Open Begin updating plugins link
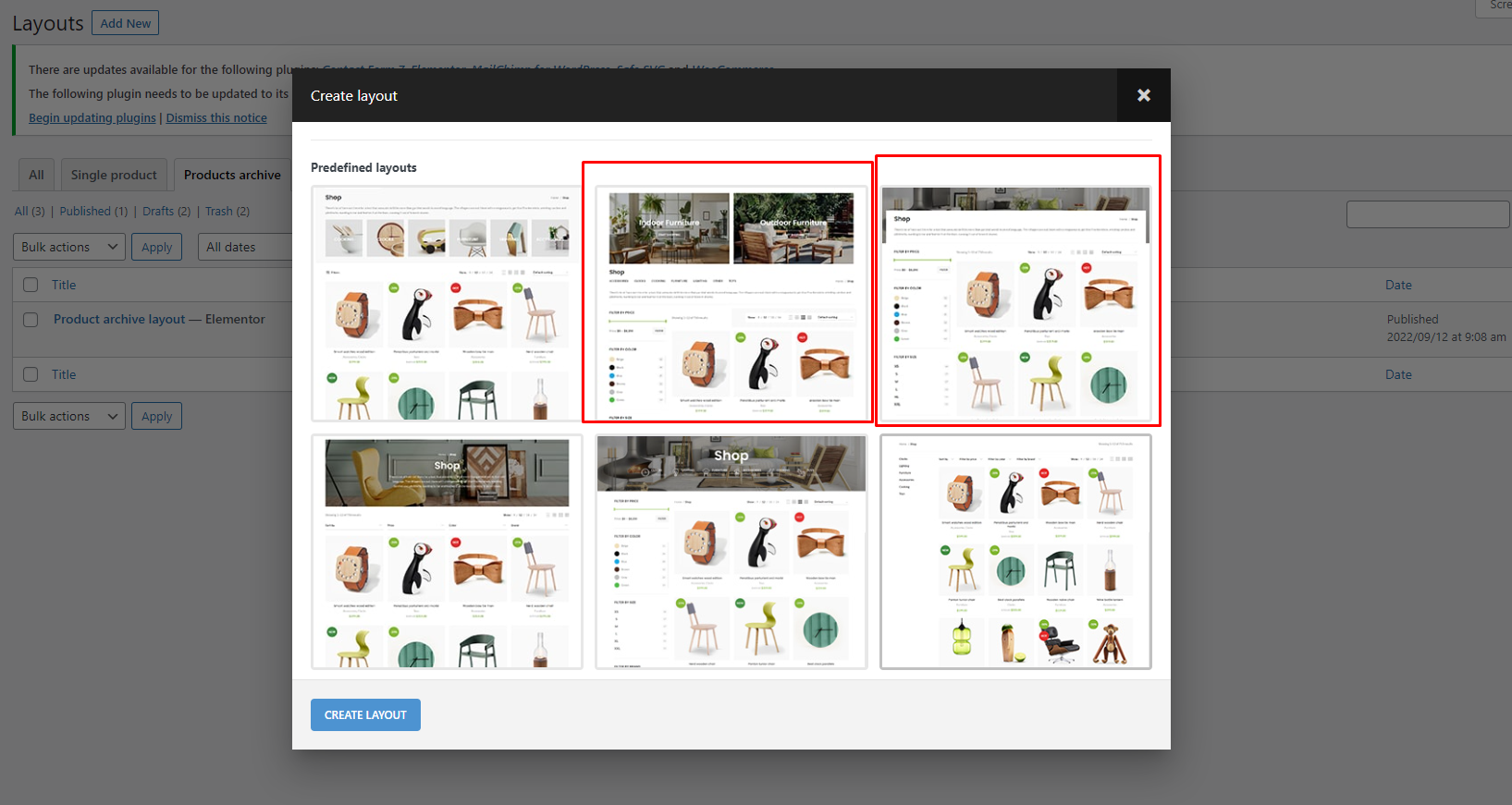The width and height of the screenshot is (1512, 805). coord(92,117)
